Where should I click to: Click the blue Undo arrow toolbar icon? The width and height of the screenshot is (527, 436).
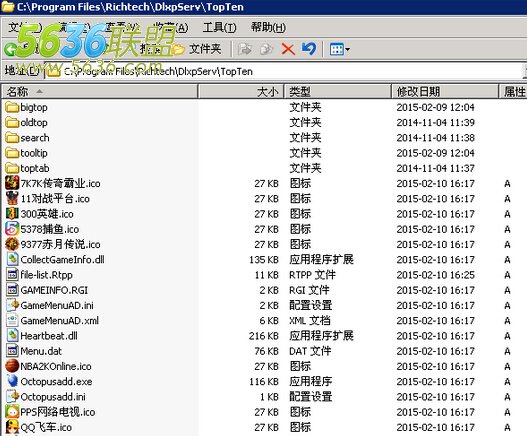click(x=309, y=49)
